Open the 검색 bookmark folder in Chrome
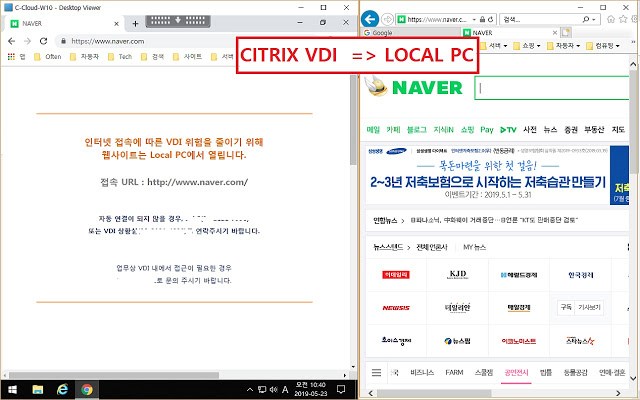The height and width of the screenshot is (400, 640). (x=153, y=57)
